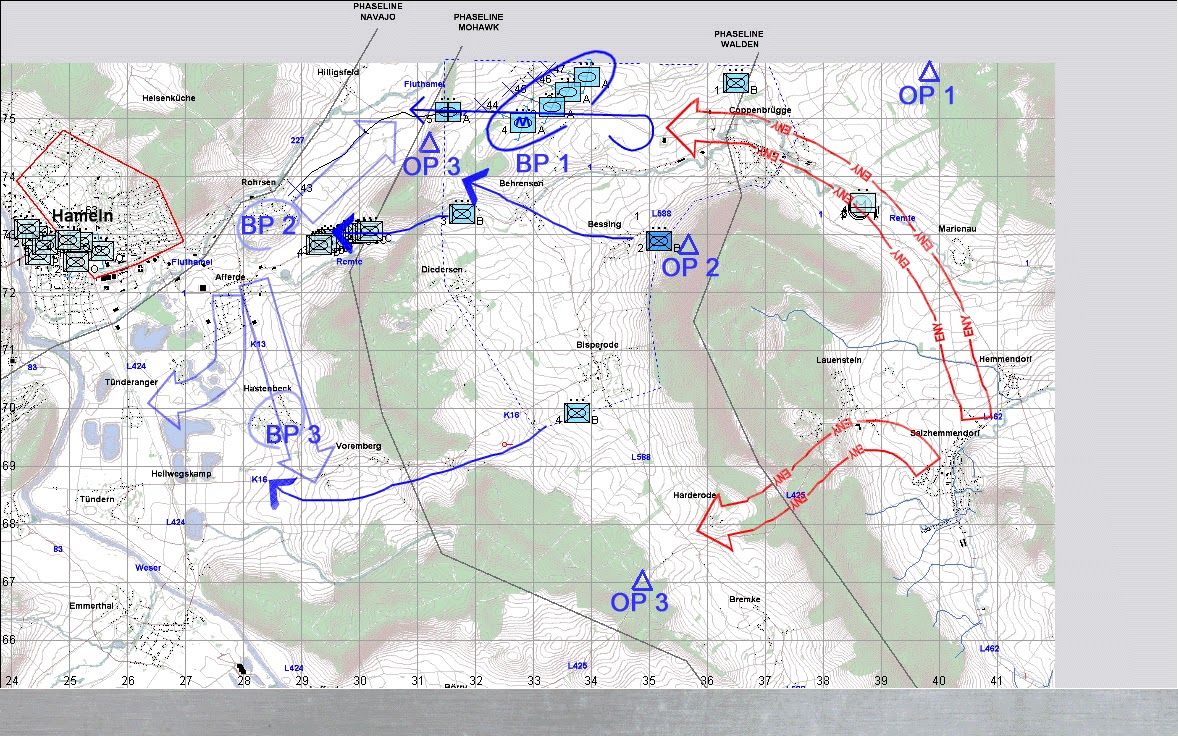
Task: Click the Bremke village label
Action: tap(745, 599)
